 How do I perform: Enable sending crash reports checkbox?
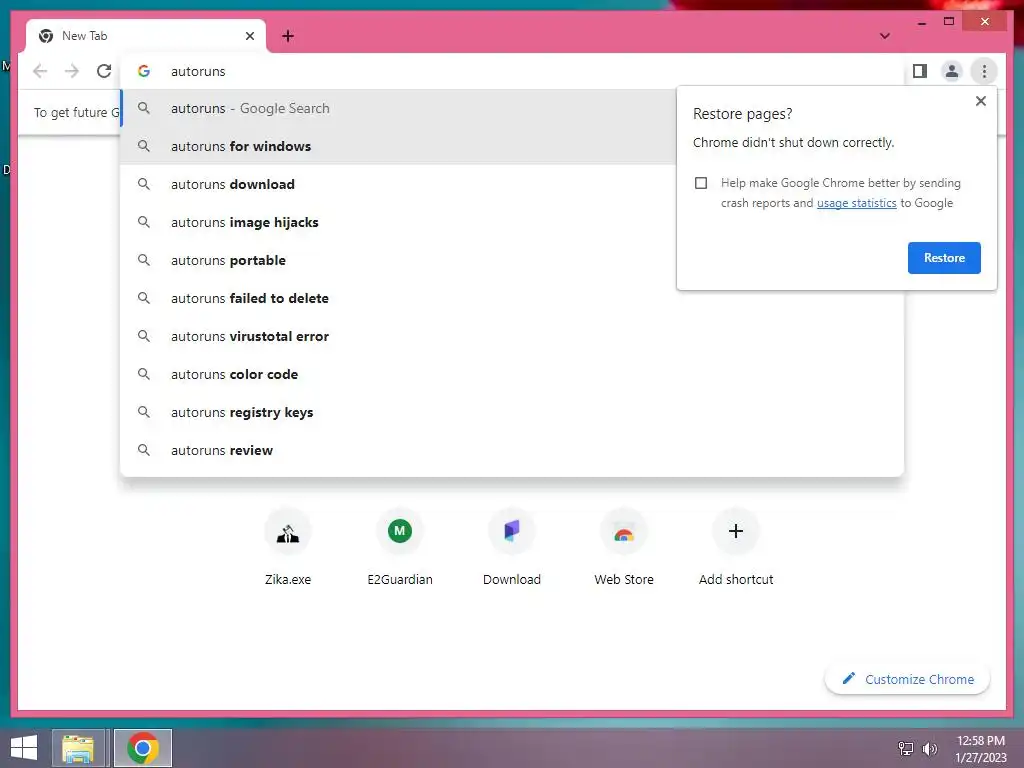[x=701, y=183]
